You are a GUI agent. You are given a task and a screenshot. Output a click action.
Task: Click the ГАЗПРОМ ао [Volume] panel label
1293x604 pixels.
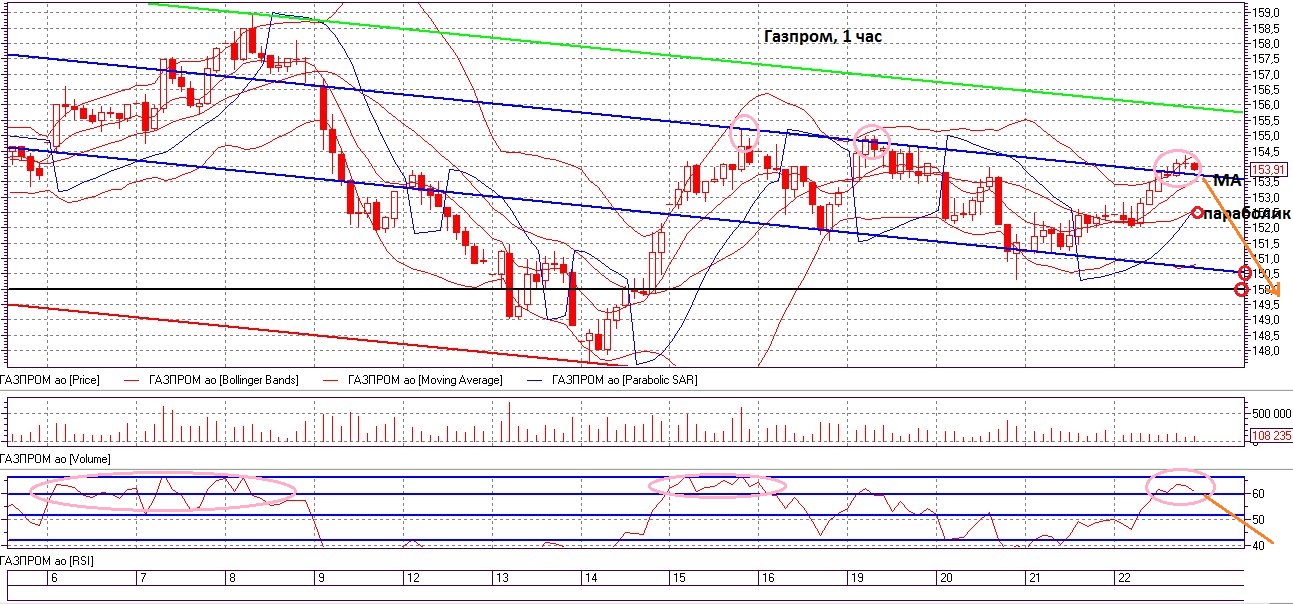(x=55, y=458)
